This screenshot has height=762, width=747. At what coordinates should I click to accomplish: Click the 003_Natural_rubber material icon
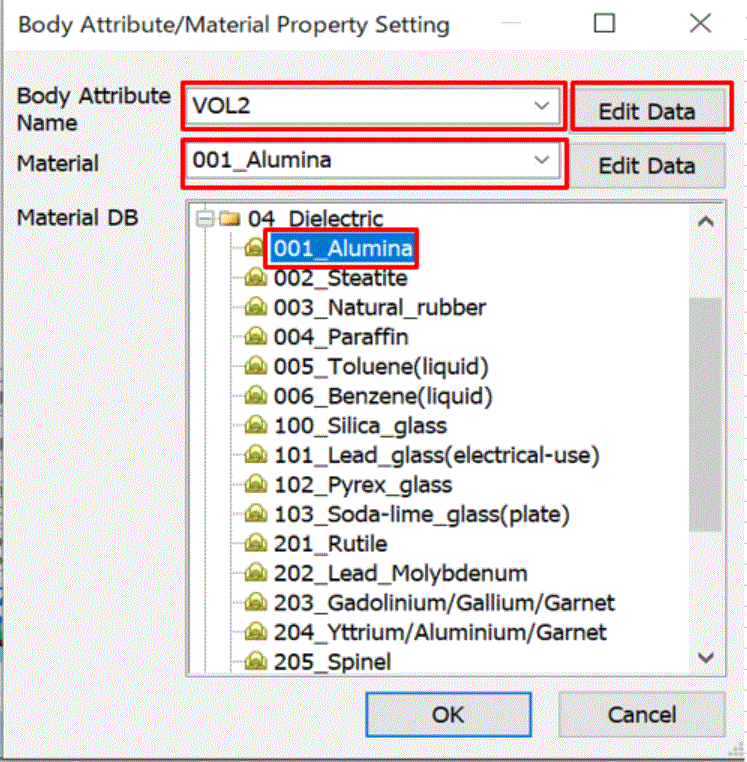click(256, 308)
